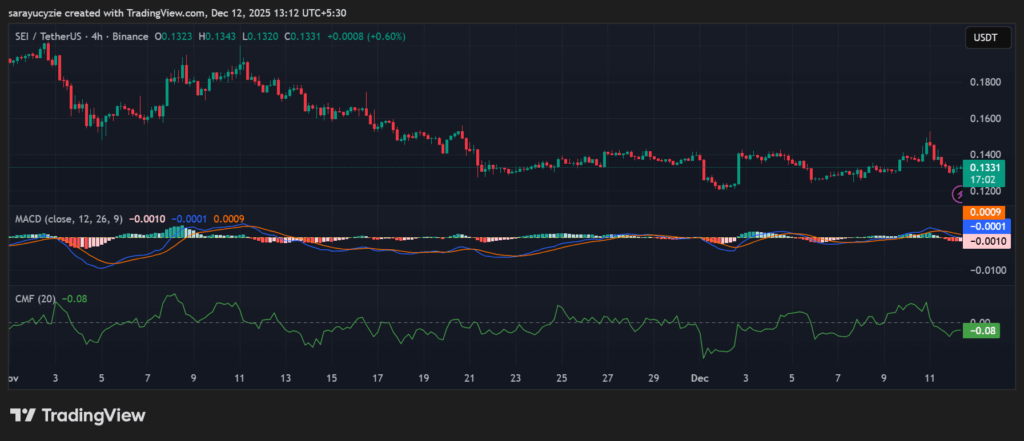
Task: Click date 11 left of 13 on axis
Action: [x=240, y=379]
